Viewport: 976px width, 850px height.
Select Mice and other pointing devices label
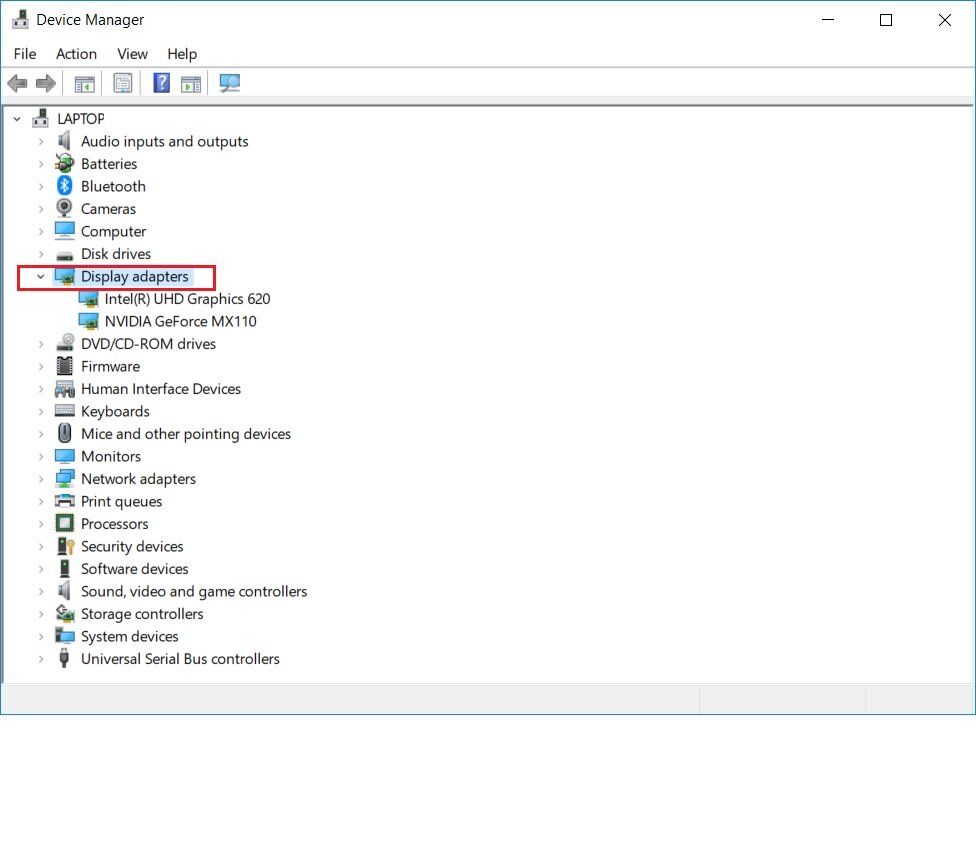185,434
